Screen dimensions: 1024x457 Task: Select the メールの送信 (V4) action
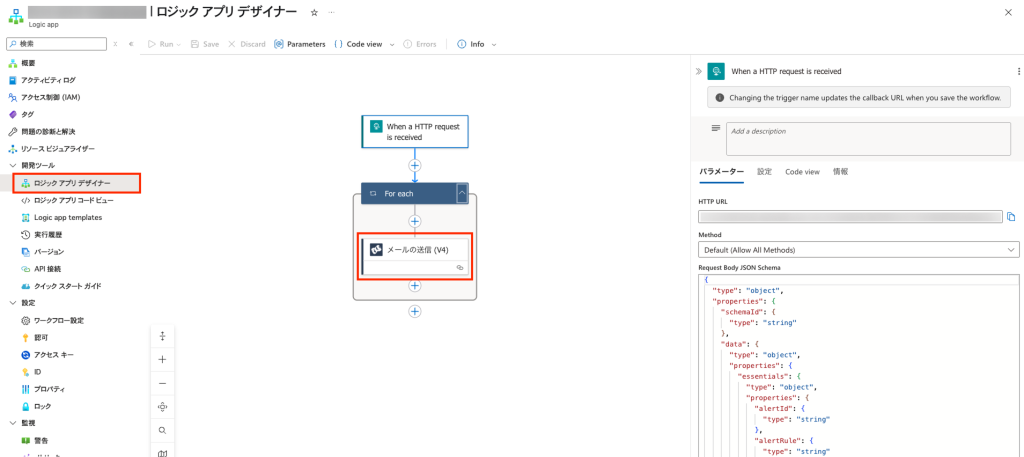click(x=415, y=257)
